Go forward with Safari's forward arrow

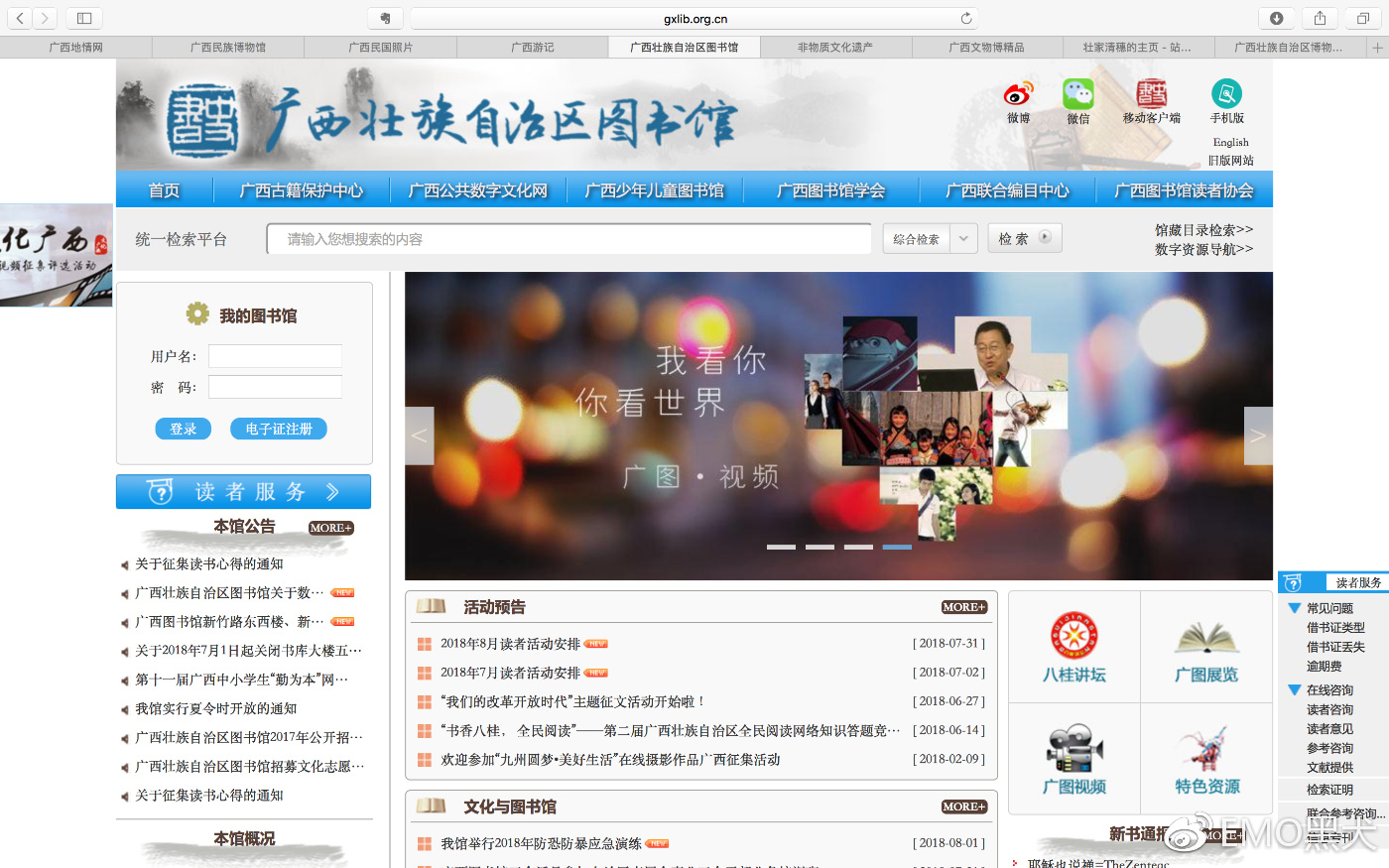tap(46, 18)
